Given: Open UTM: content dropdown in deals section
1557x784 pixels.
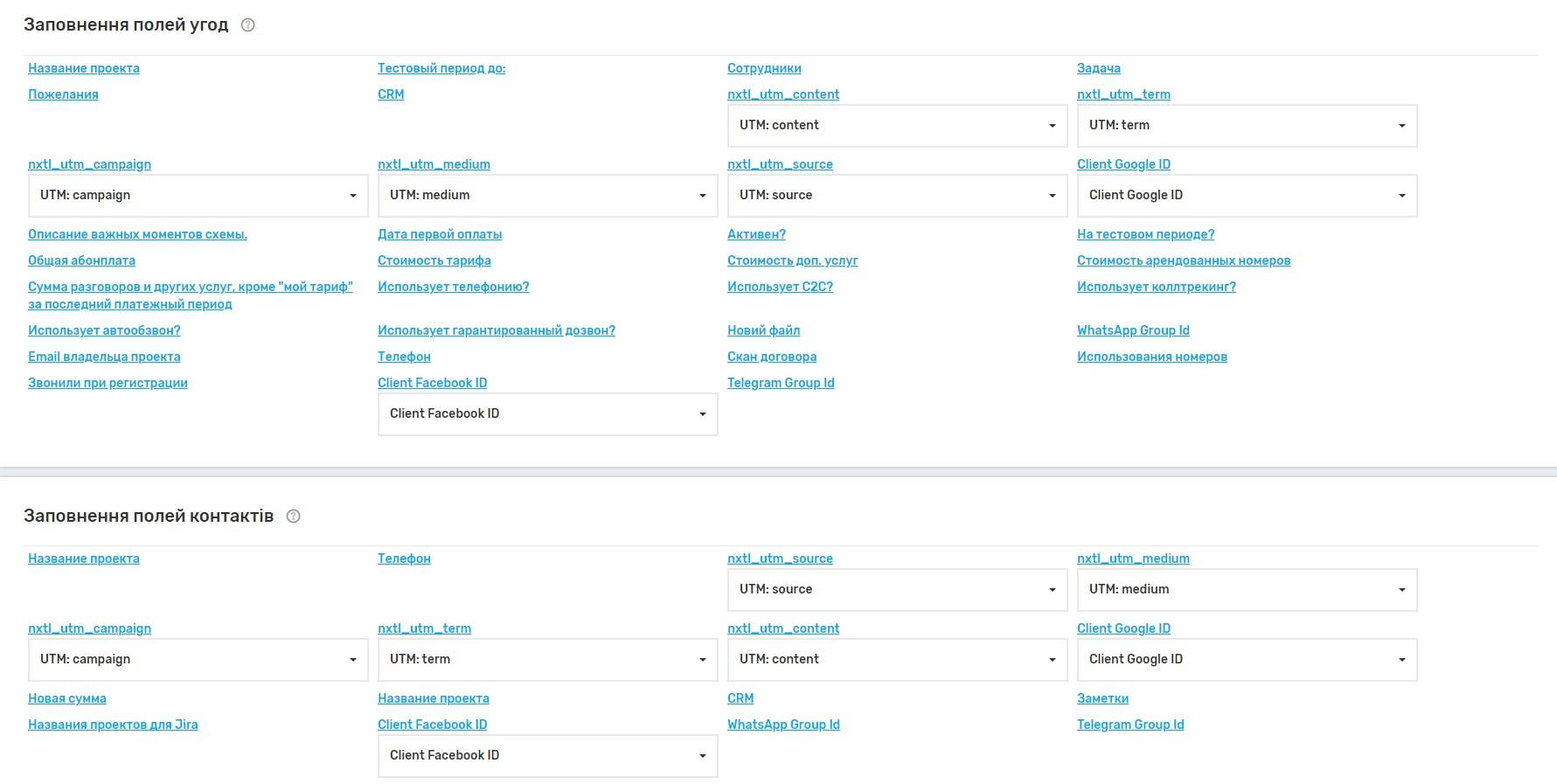Looking at the screenshot, I should point(897,126).
